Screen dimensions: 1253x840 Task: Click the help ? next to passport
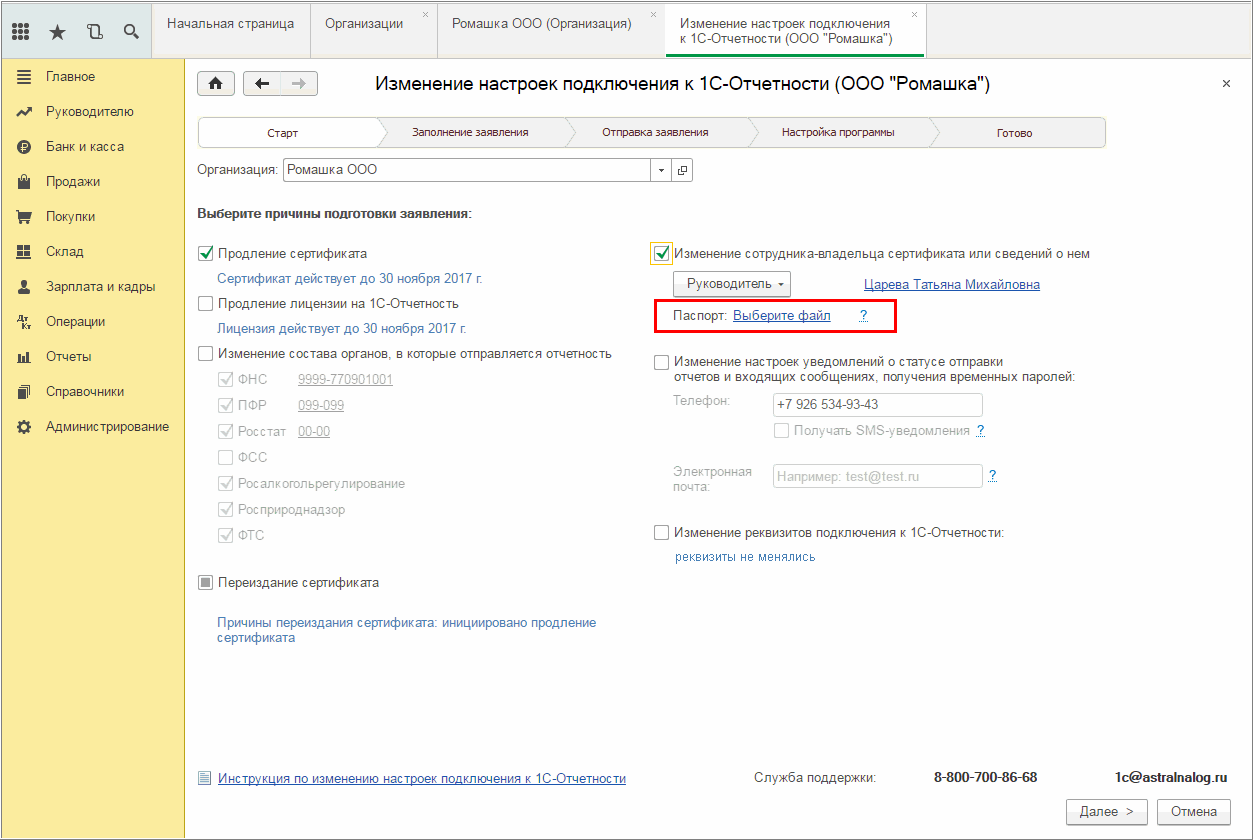(x=863, y=316)
